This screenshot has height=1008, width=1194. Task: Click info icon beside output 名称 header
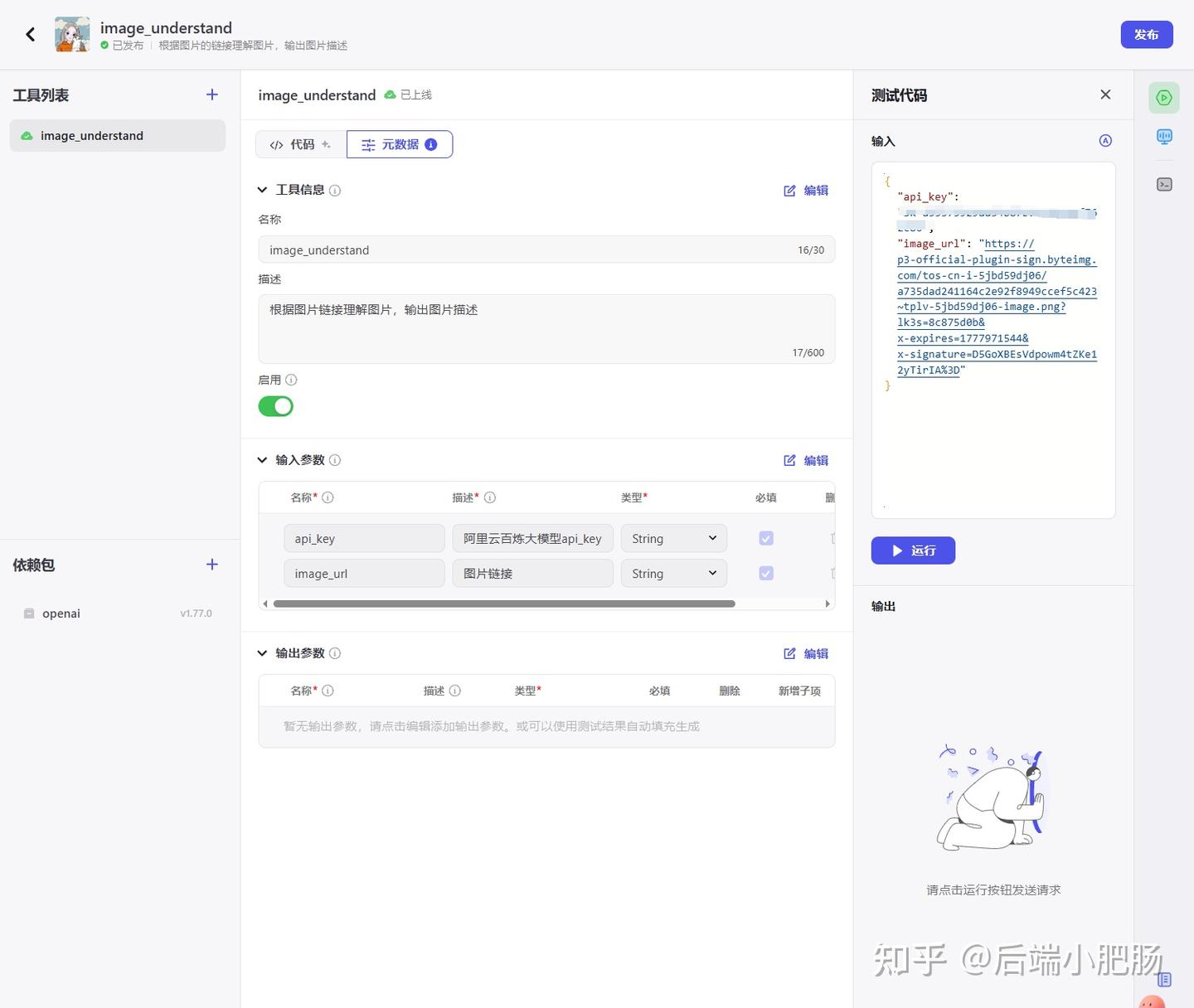(x=328, y=691)
